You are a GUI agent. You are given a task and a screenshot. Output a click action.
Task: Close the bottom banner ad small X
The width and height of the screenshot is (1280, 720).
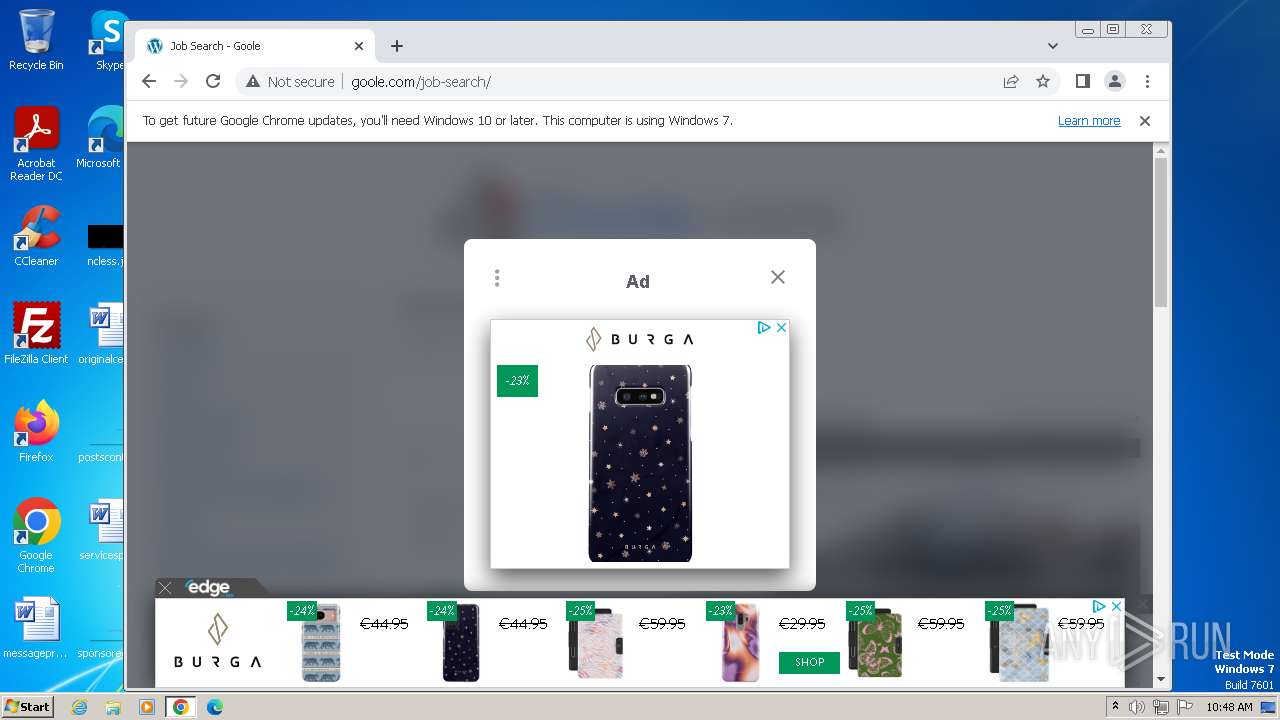click(x=1116, y=606)
